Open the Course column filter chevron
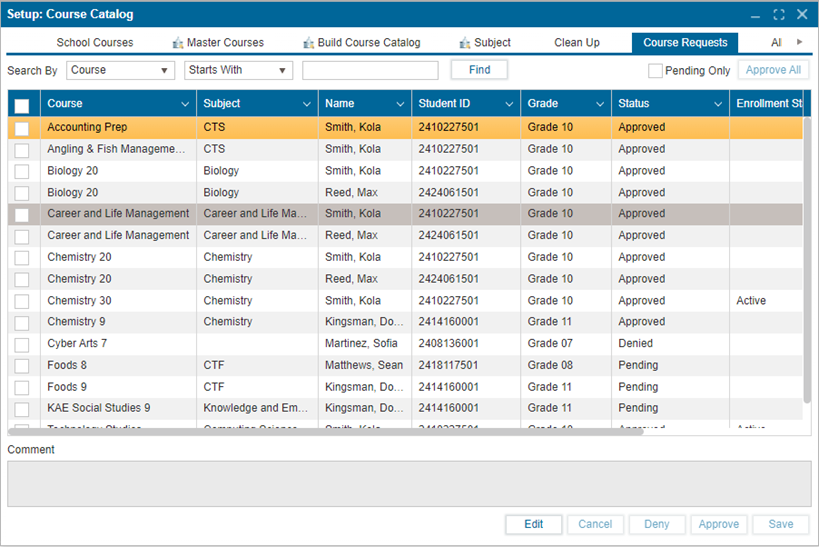 (x=185, y=104)
